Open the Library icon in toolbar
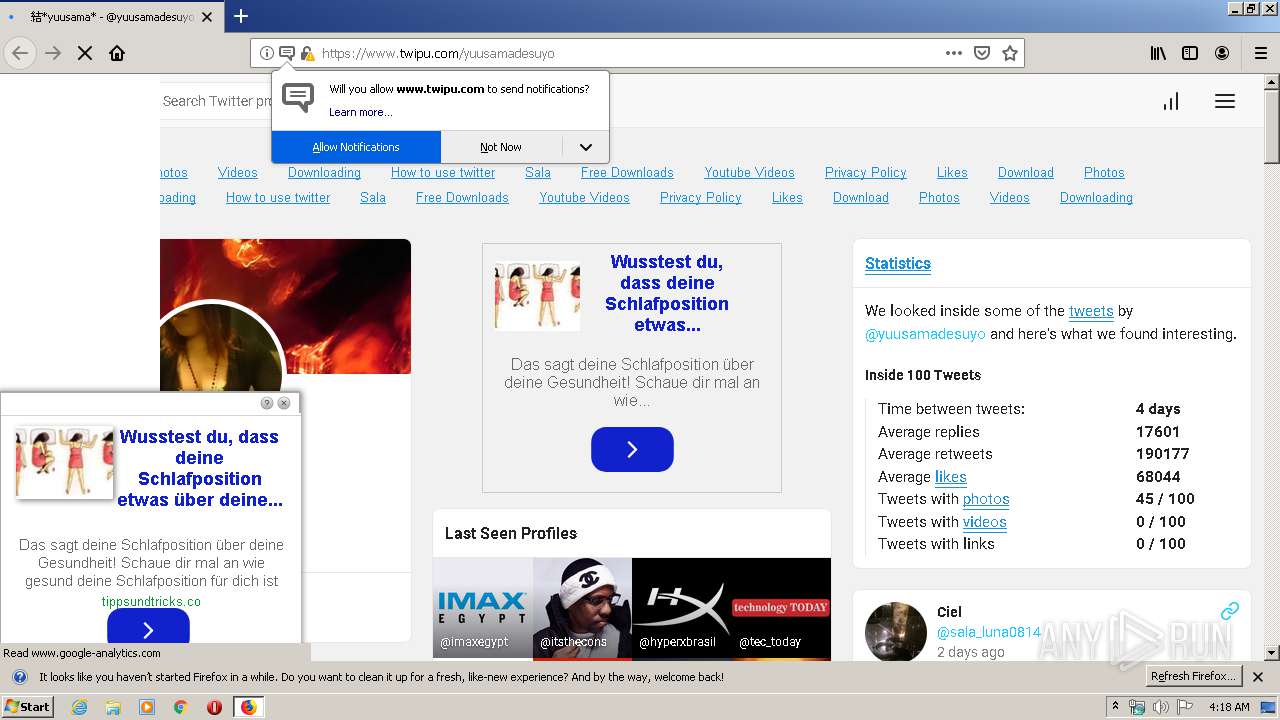1280x720 pixels. click(x=1158, y=53)
